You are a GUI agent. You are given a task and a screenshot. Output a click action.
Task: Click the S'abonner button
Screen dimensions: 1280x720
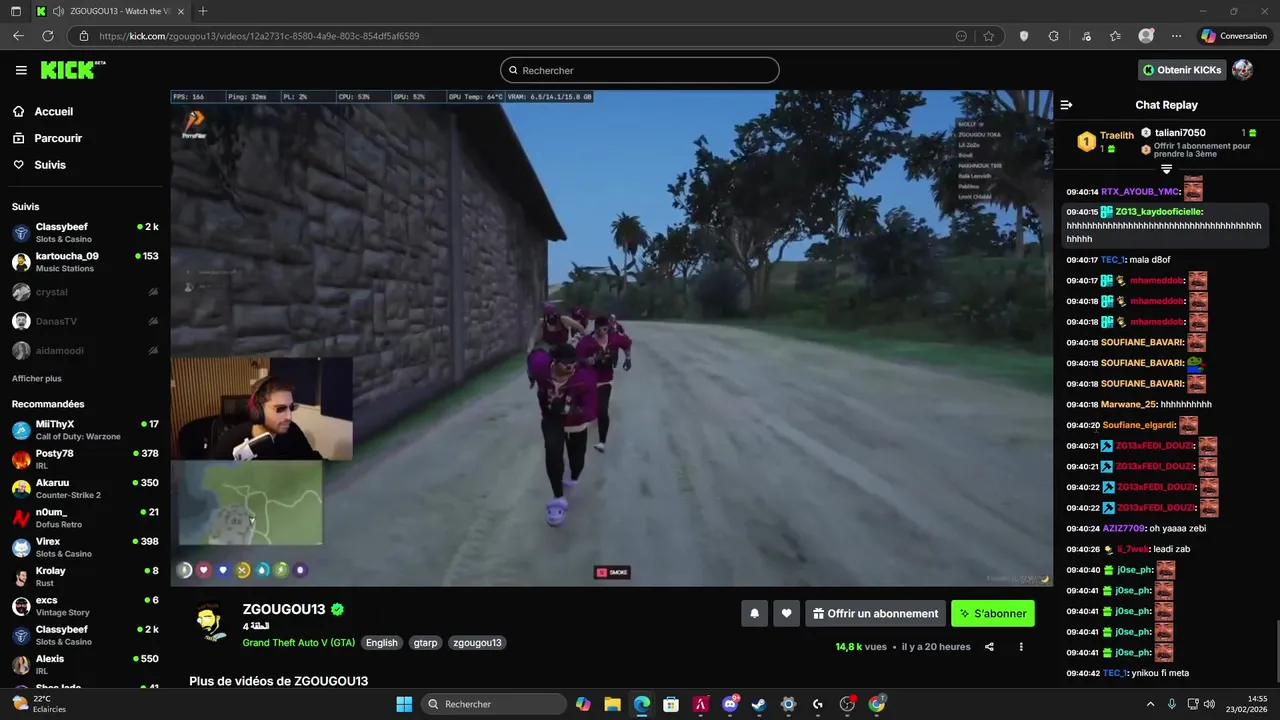pos(993,614)
